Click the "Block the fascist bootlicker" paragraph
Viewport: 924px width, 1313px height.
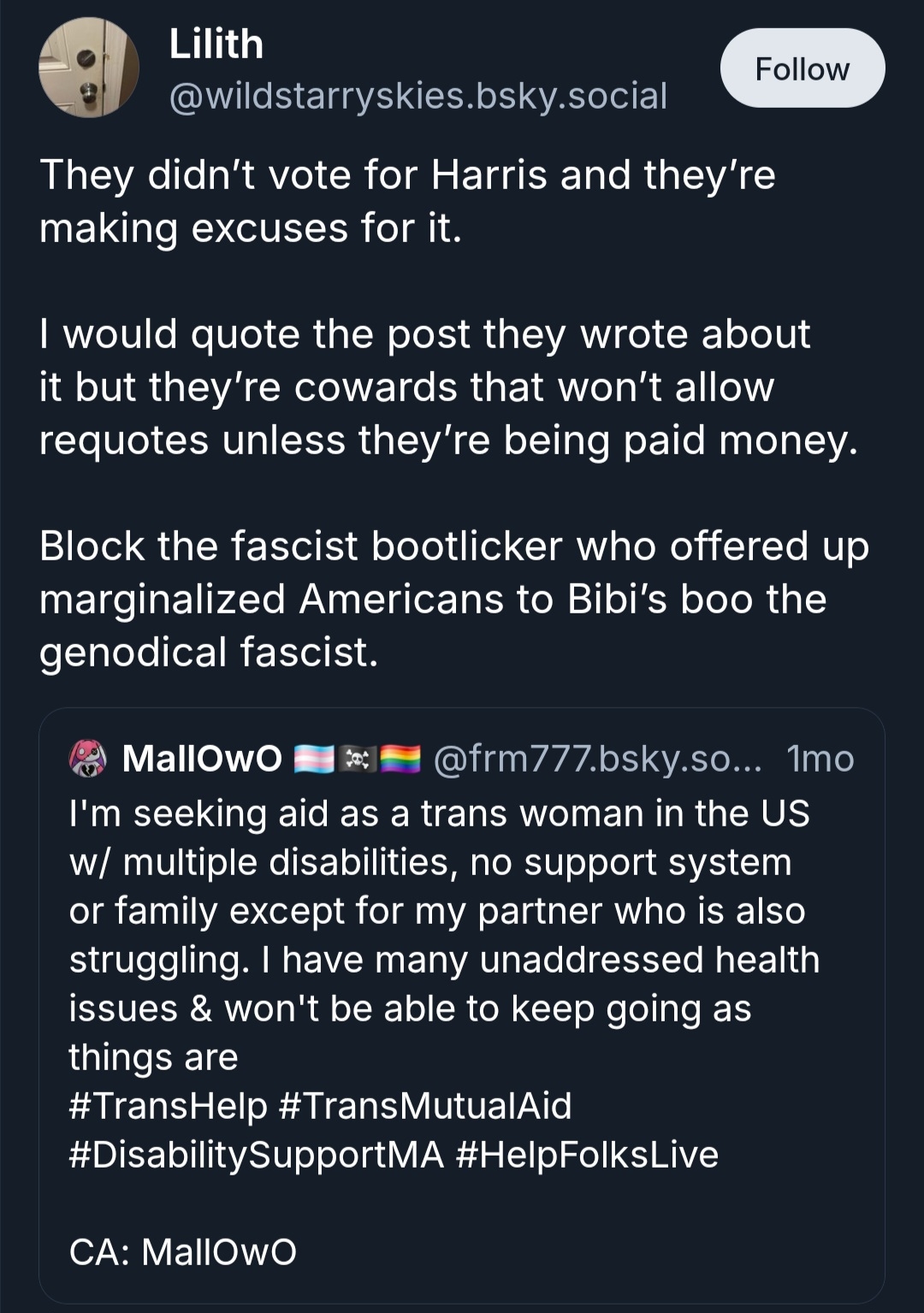click(453, 599)
